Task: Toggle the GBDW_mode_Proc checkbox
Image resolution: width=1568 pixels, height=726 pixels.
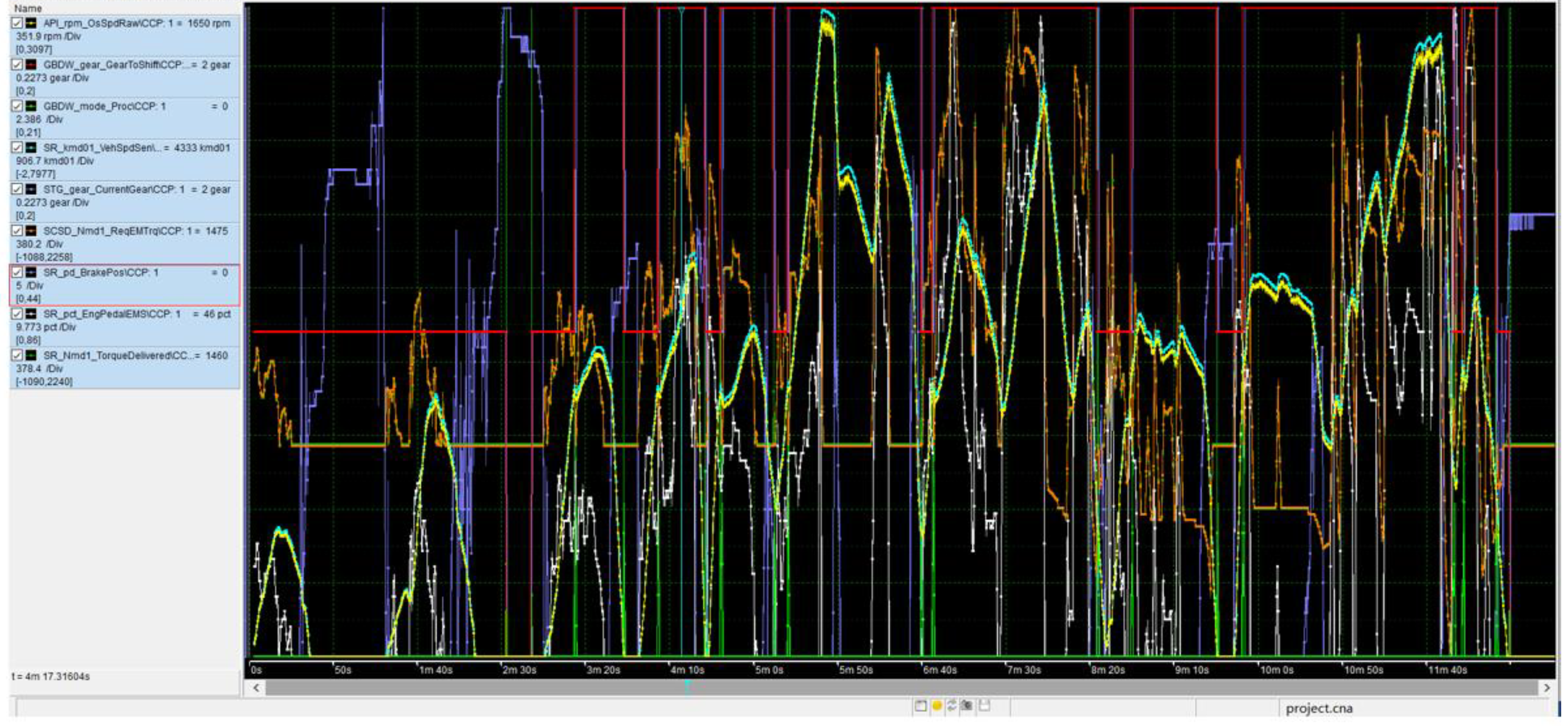Action: [x=17, y=106]
